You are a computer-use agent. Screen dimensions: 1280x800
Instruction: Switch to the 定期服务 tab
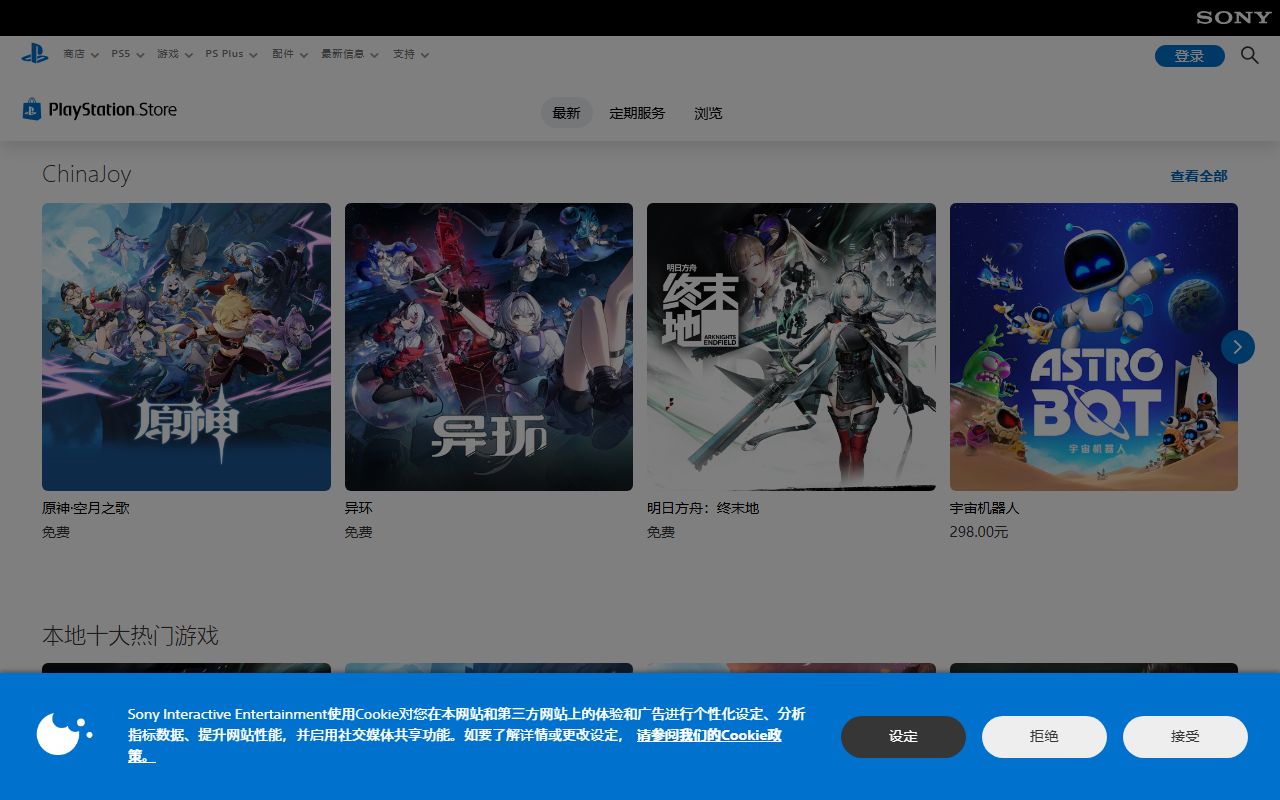click(637, 113)
